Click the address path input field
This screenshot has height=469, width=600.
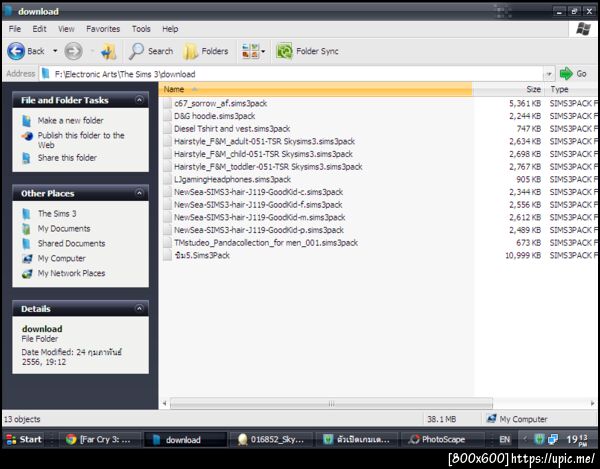(x=291, y=74)
